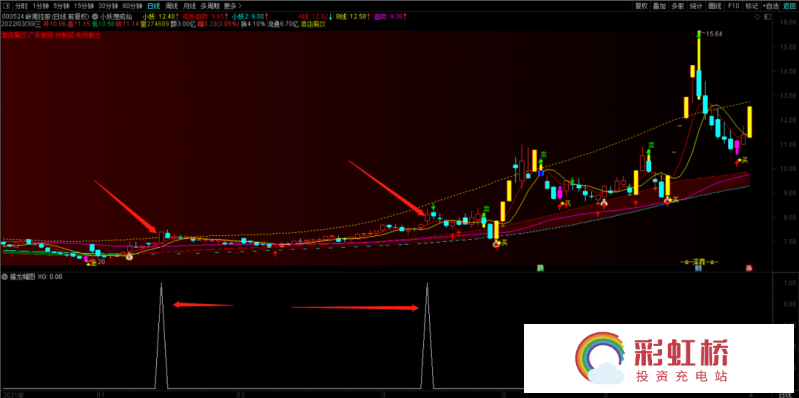Switch to the 60分钟 period tab

[131, 7]
